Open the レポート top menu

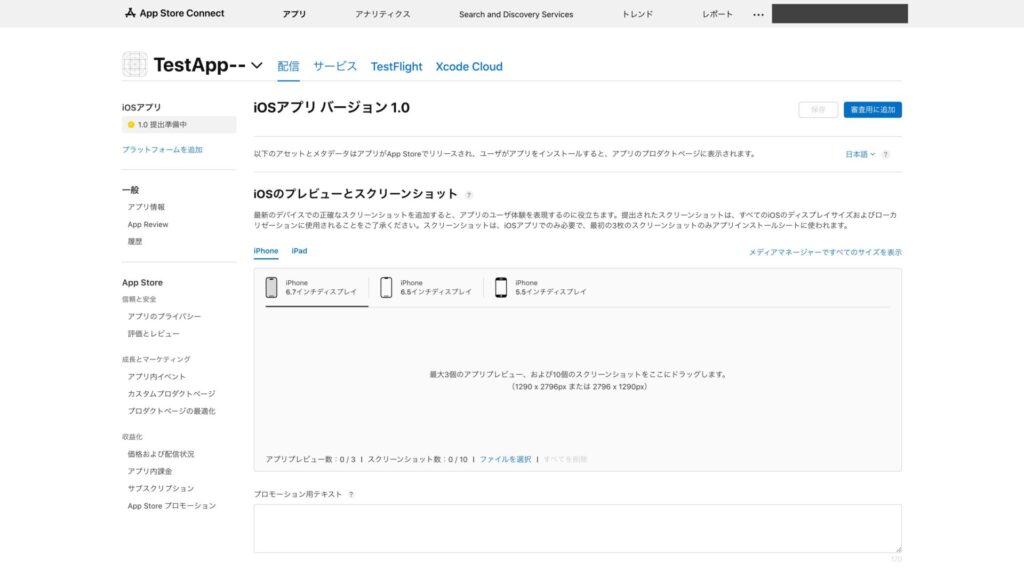tap(717, 14)
